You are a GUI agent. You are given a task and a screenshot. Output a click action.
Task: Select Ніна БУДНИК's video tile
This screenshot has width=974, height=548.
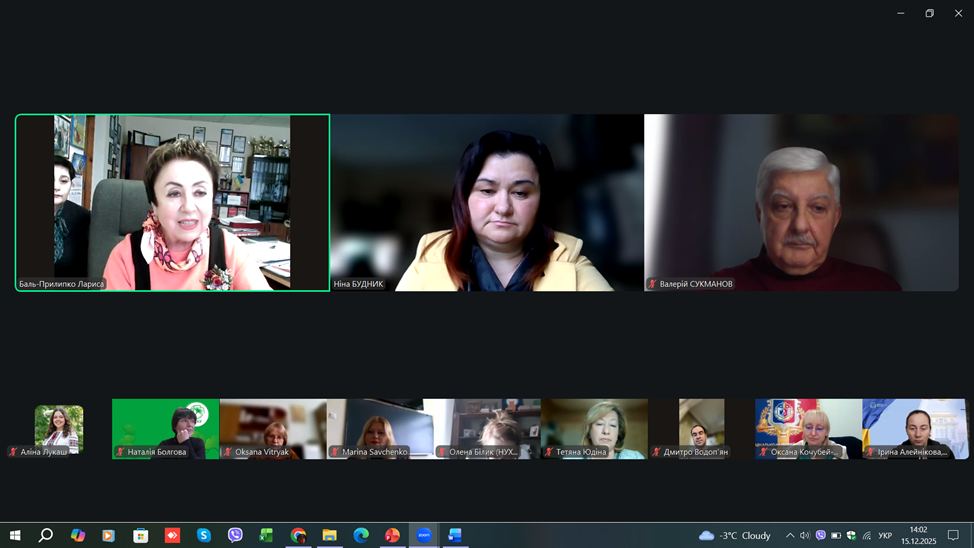487,202
